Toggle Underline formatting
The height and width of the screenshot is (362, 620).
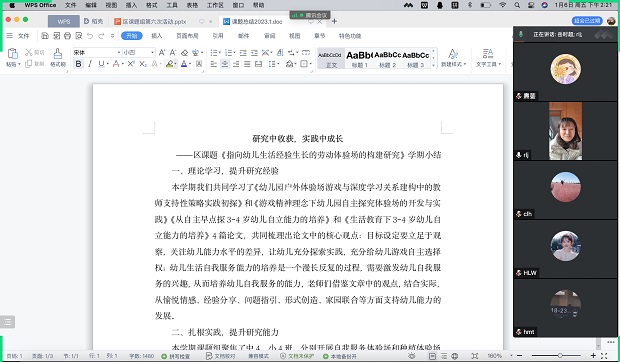(x=101, y=64)
